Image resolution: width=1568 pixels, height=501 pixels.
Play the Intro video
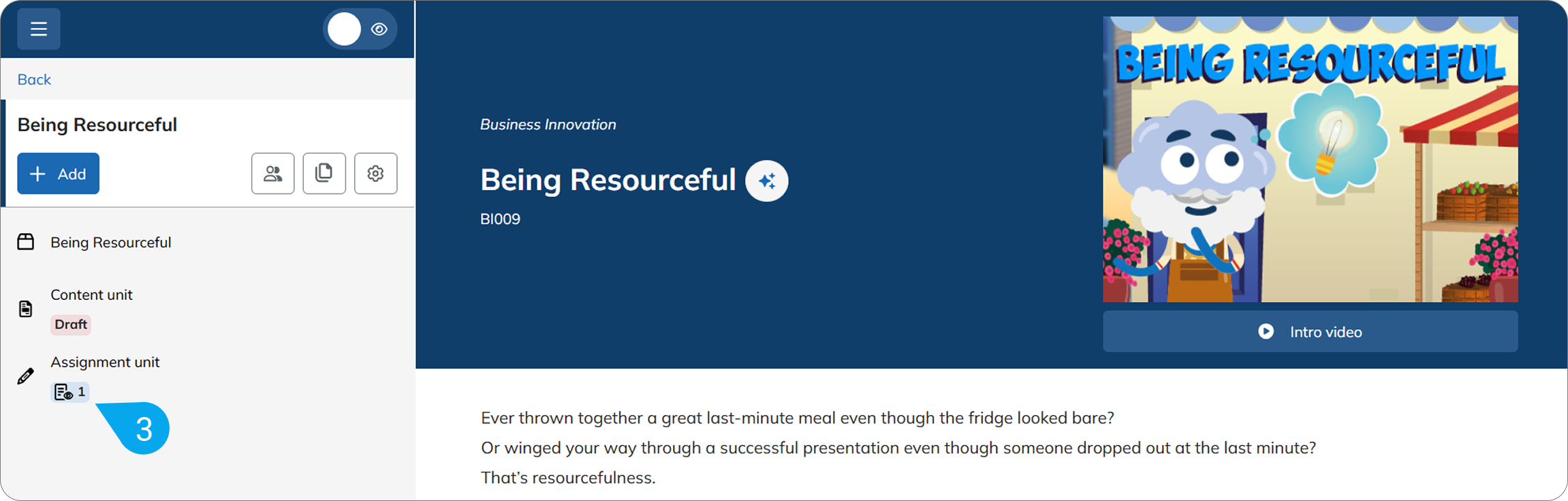pos(1311,332)
